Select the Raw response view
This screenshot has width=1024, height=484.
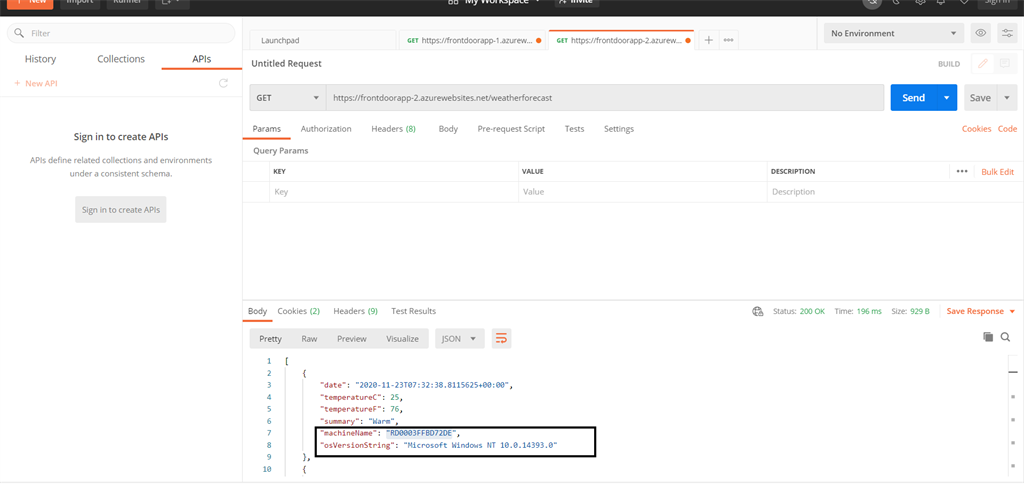[309, 338]
